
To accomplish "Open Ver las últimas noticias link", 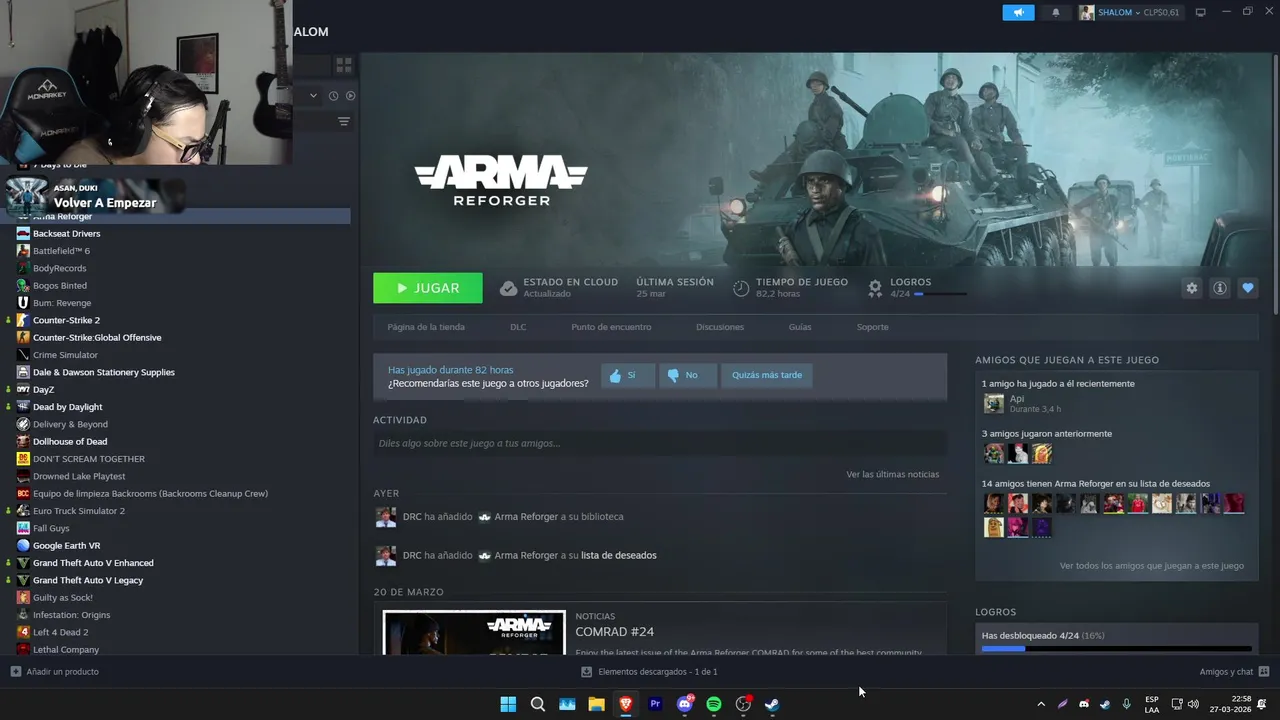I will [893, 474].
